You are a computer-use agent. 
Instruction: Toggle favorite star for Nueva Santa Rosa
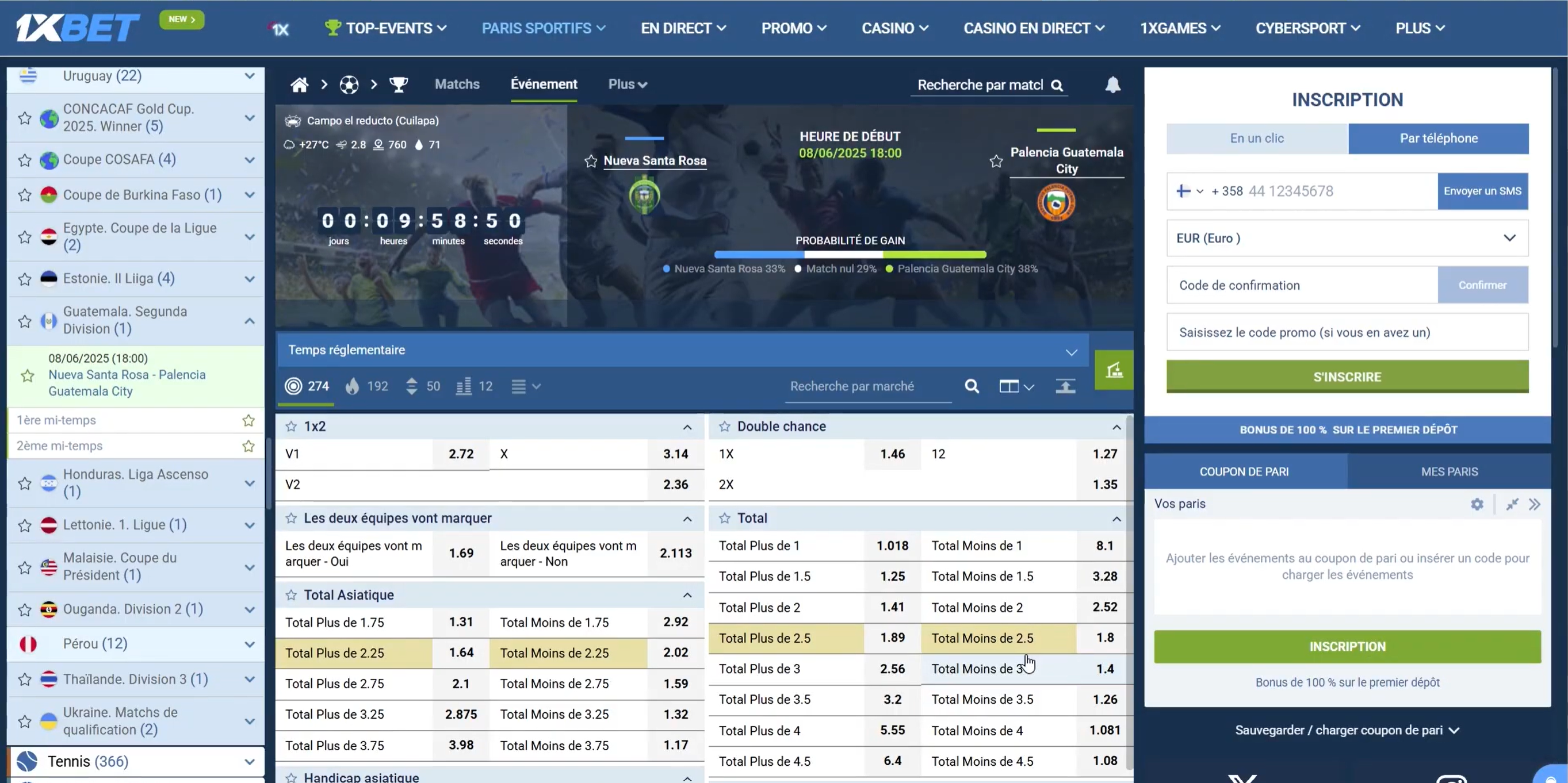coord(590,161)
